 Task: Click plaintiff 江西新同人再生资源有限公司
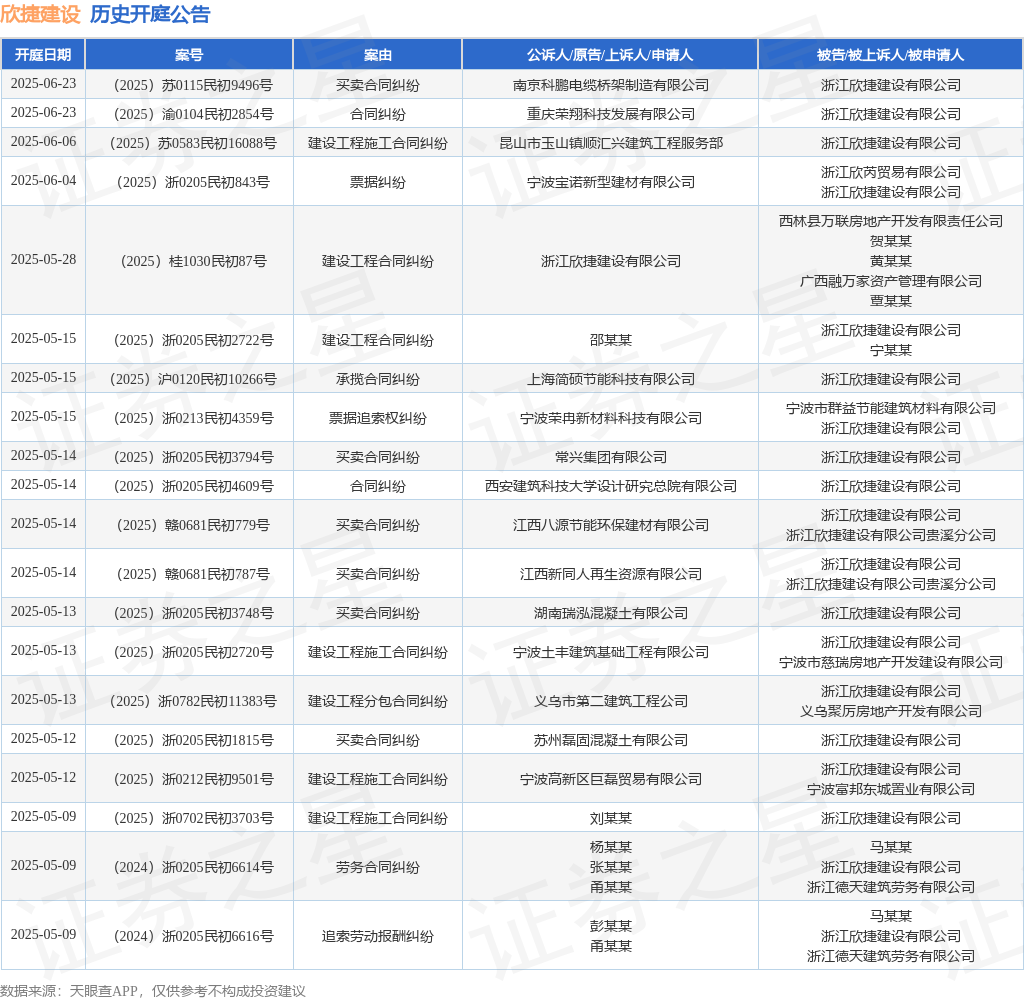point(611,574)
